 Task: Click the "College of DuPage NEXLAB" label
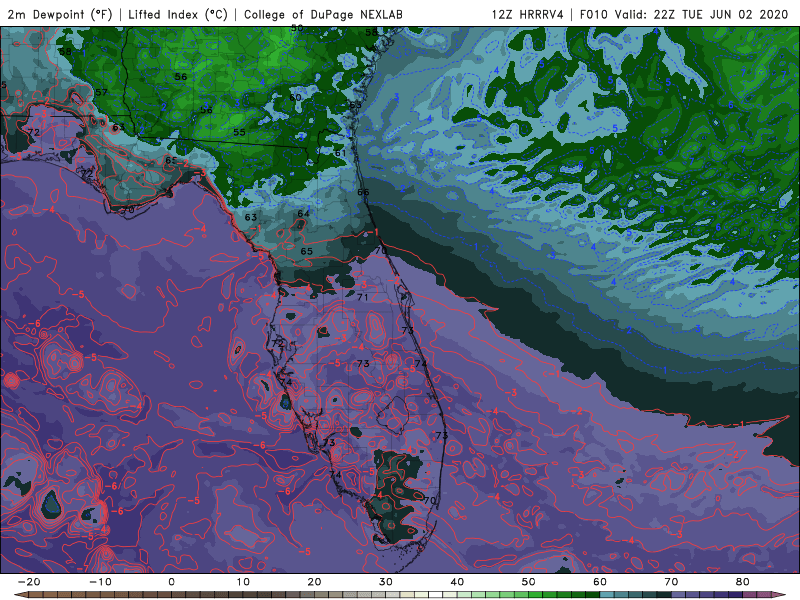coord(323,14)
